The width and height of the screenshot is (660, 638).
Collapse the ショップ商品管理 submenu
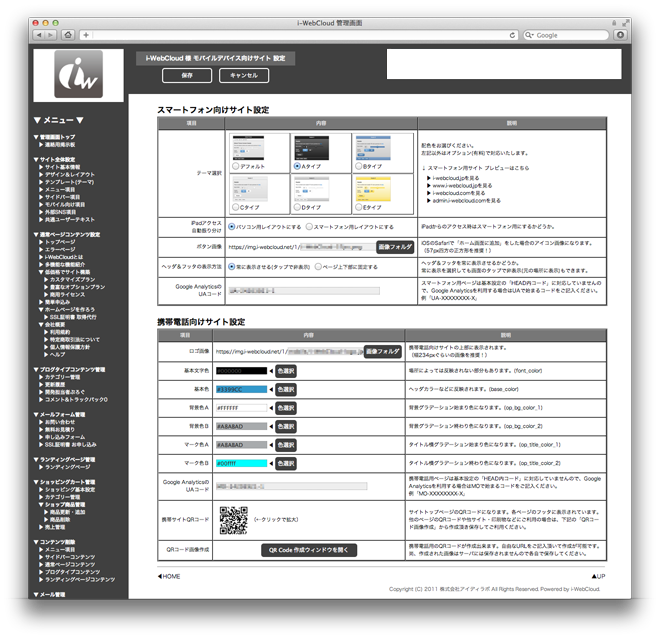(41, 505)
